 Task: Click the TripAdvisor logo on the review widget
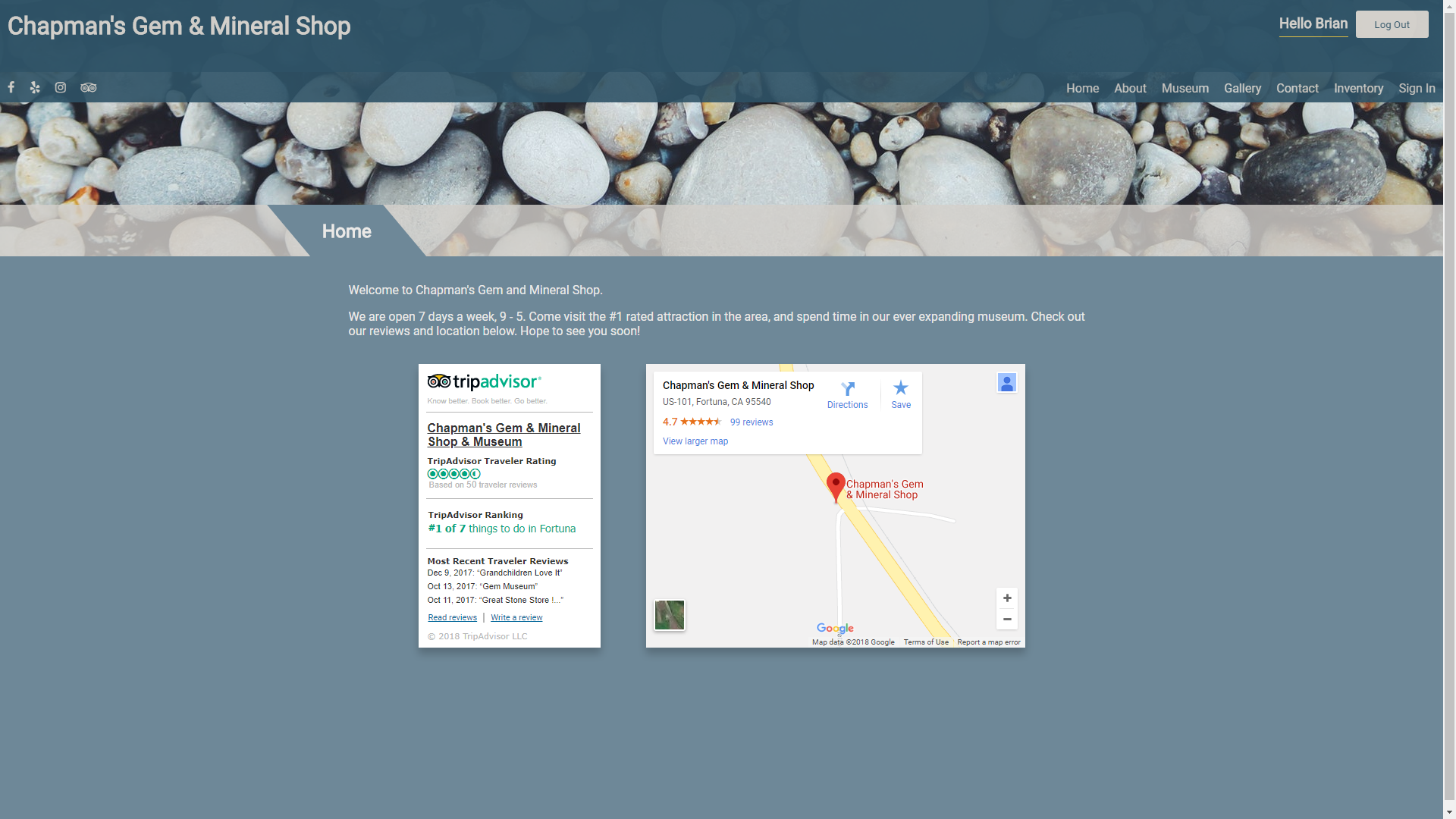pos(485,382)
